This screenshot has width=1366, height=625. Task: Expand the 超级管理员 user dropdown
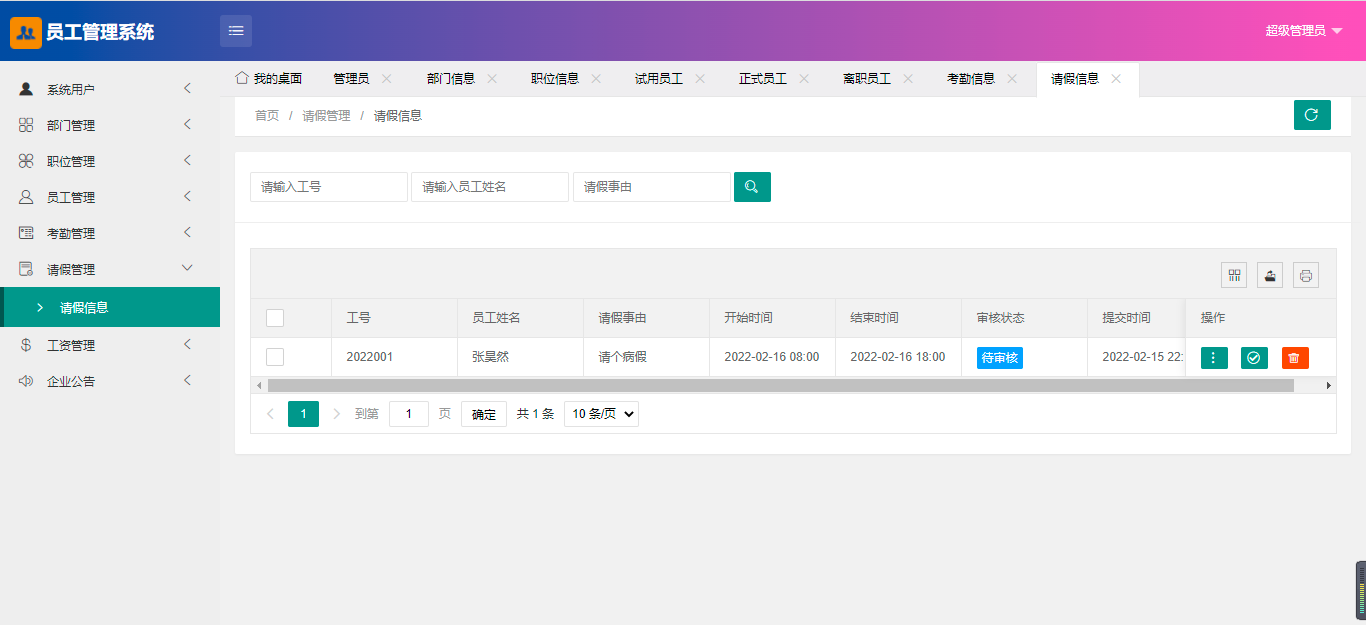click(1303, 31)
